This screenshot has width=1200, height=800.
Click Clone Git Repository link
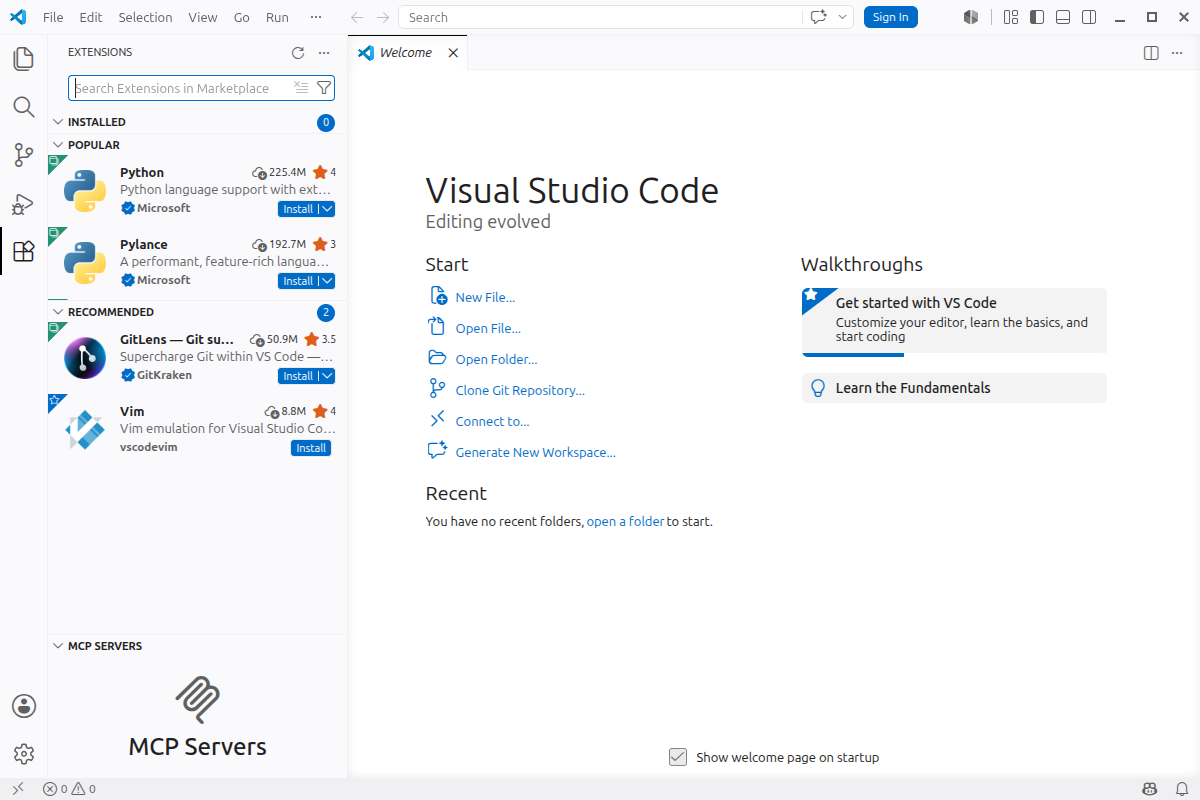point(520,390)
